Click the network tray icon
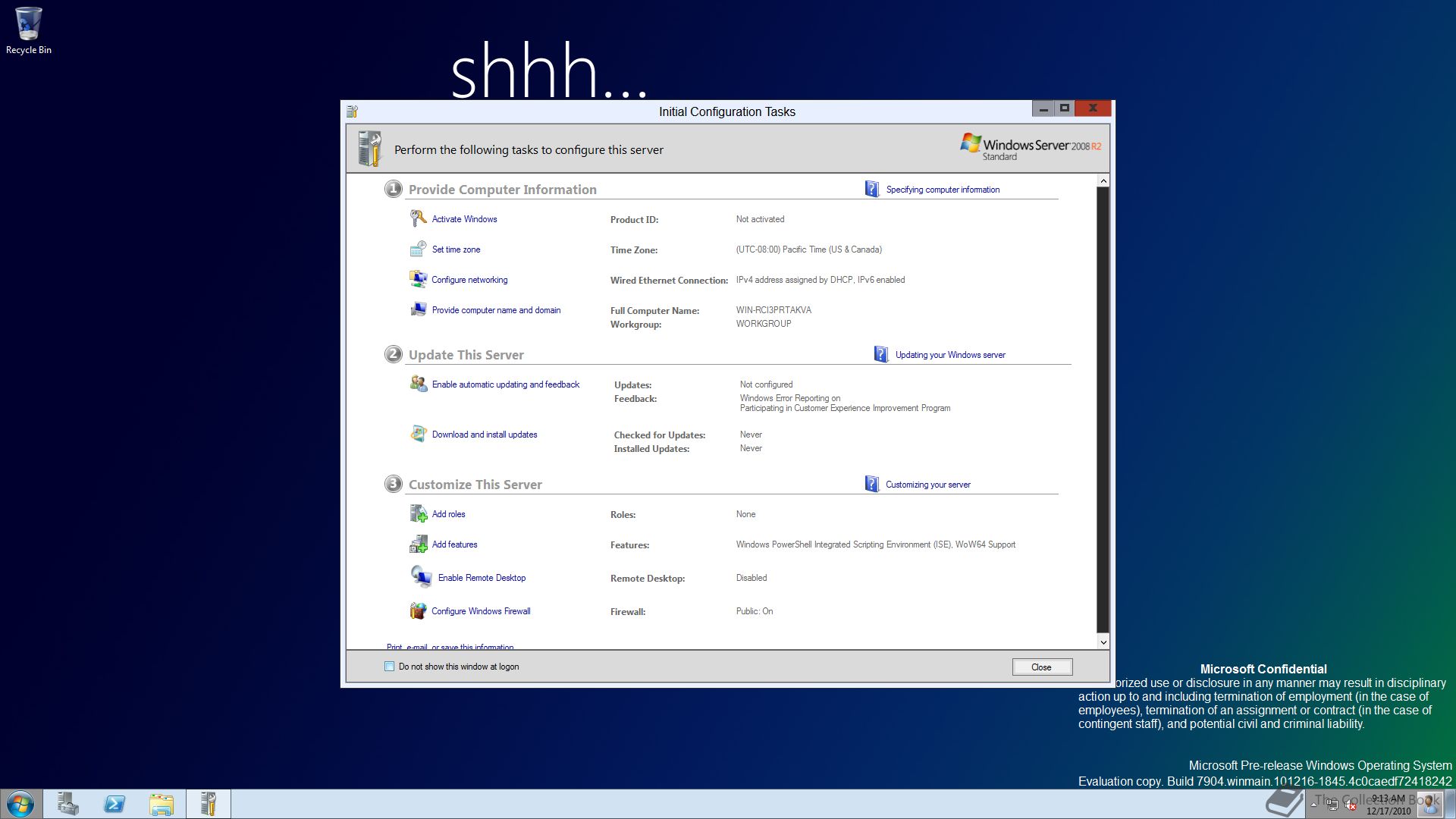This screenshot has height=819, width=1456. pos(1332,805)
